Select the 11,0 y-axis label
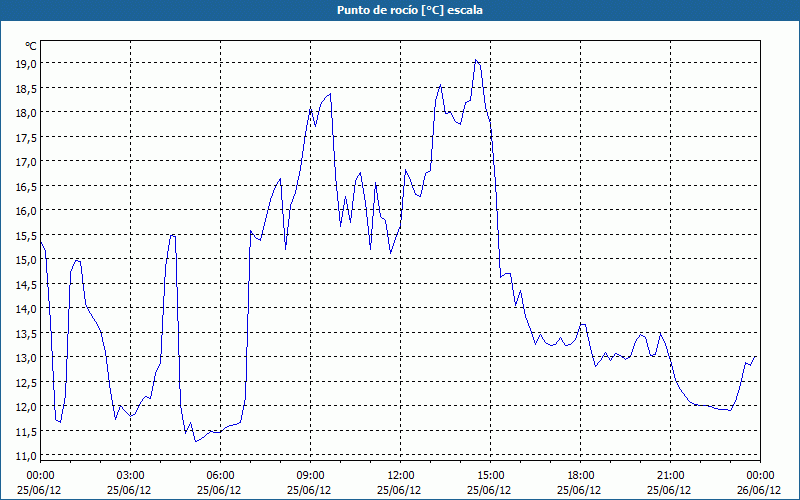The height and width of the screenshot is (500, 800). [x=26, y=455]
